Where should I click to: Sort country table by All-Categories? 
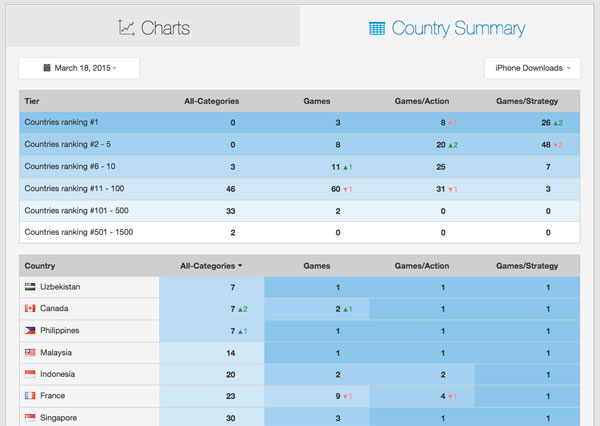click(211, 266)
